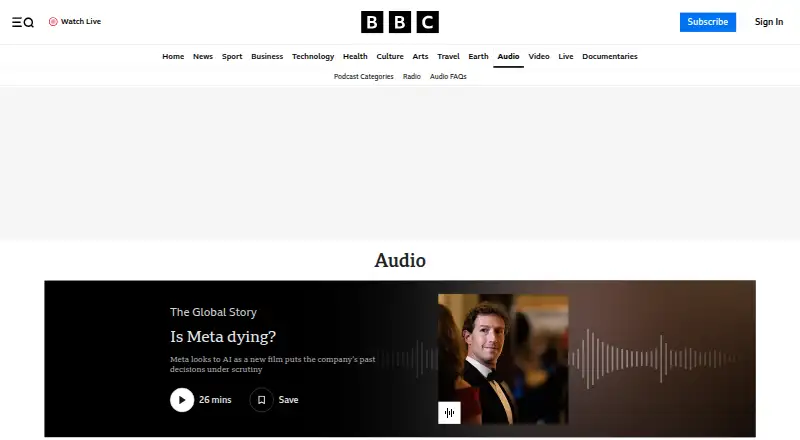Viewport: 800px width, 440px height.
Task: Click the Save label text
Action: pos(288,400)
